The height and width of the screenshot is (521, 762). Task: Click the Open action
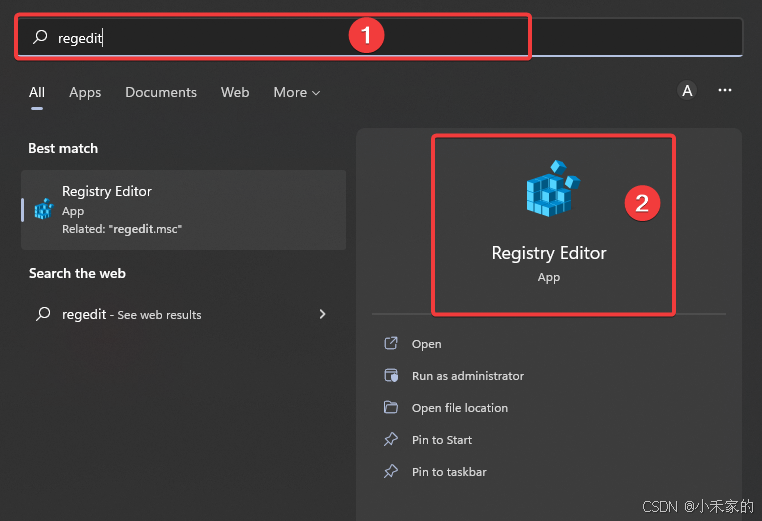pyautogui.click(x=426, y=344)
